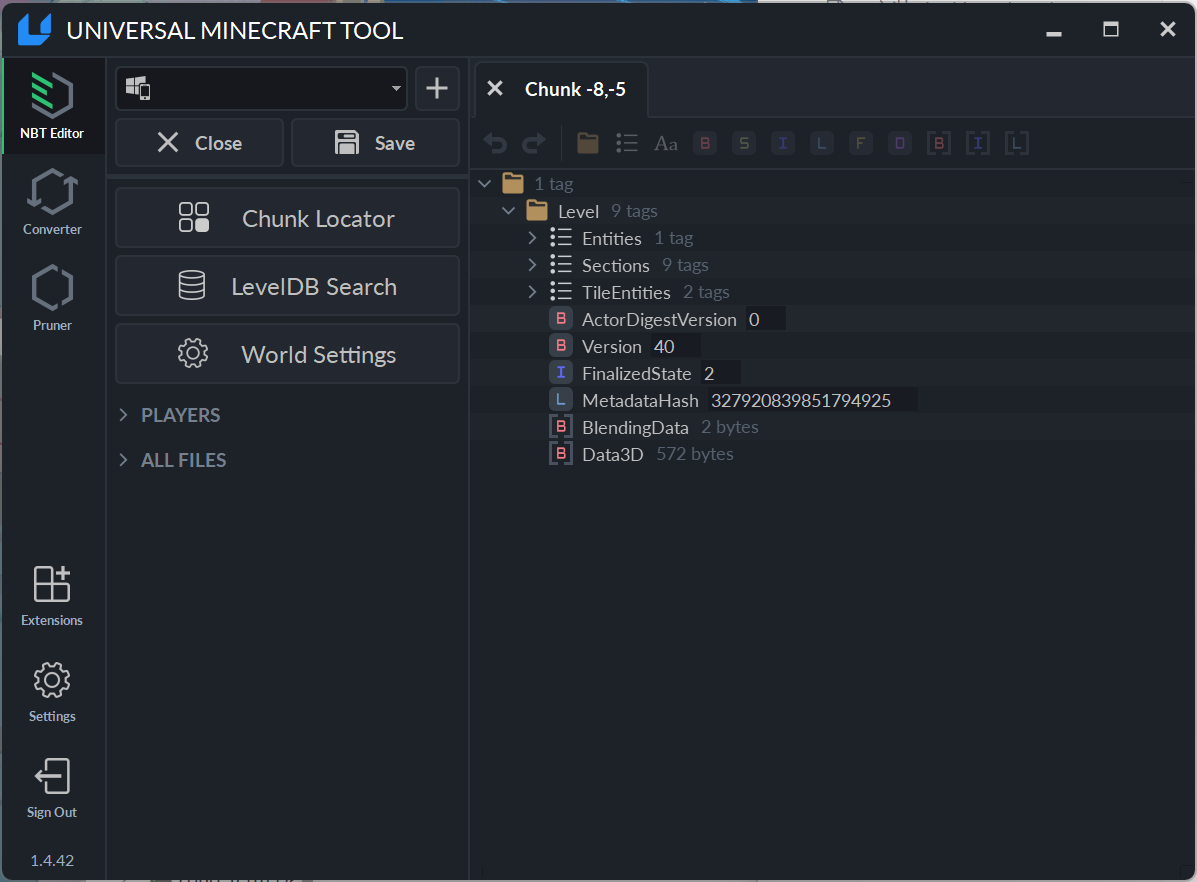1197x882 pixels.
Task: Close the currently opened world
Action: [199, 143]
